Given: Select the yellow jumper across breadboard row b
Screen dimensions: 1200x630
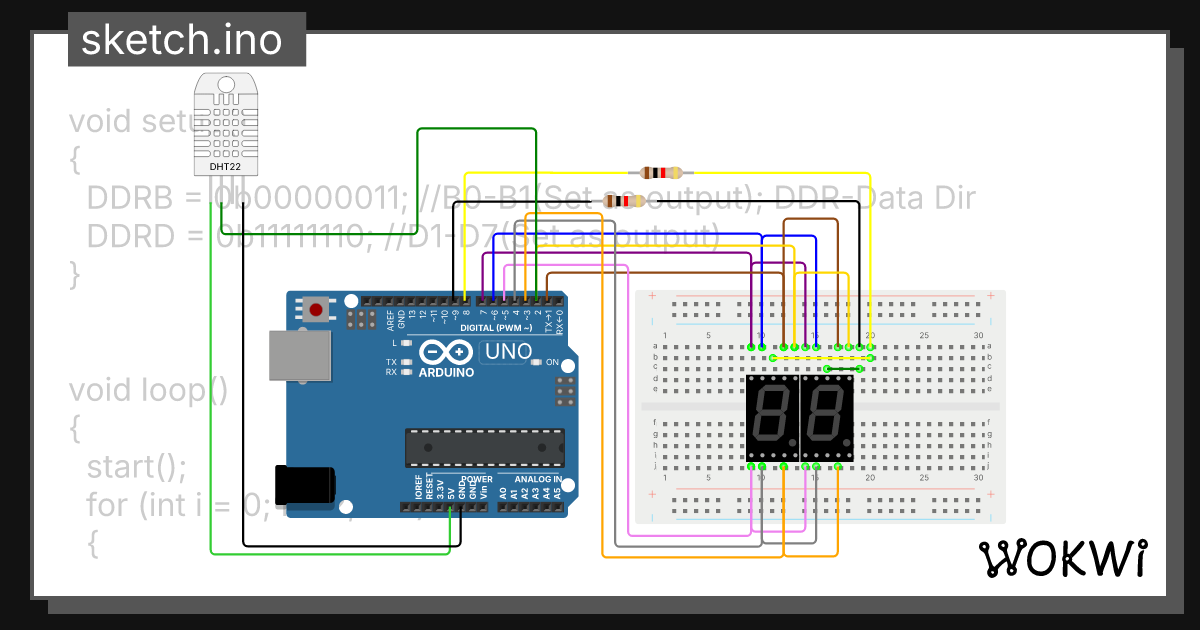Looking at the screenshot, I should click(x=822, y=357).
